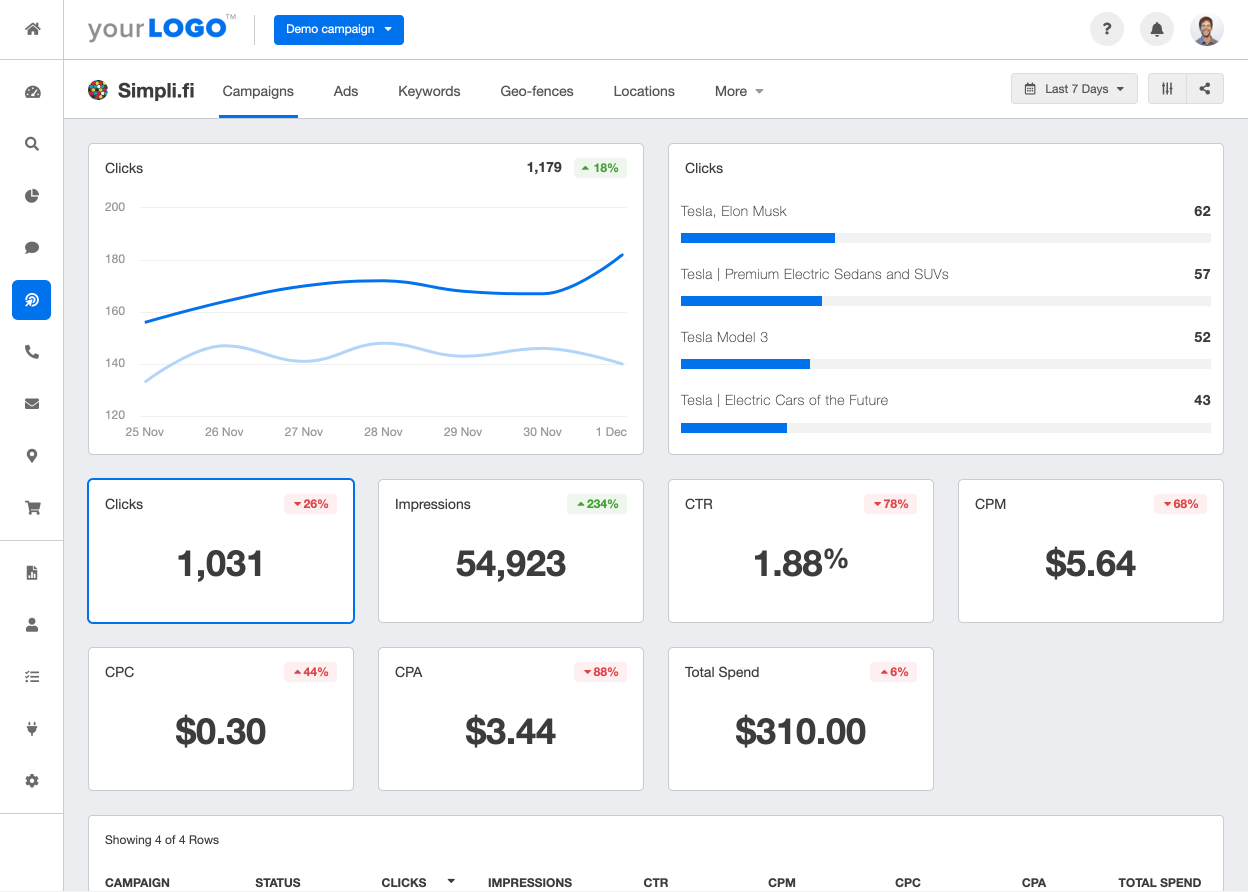Switch to the Geo-fences tab

(537, 91)
